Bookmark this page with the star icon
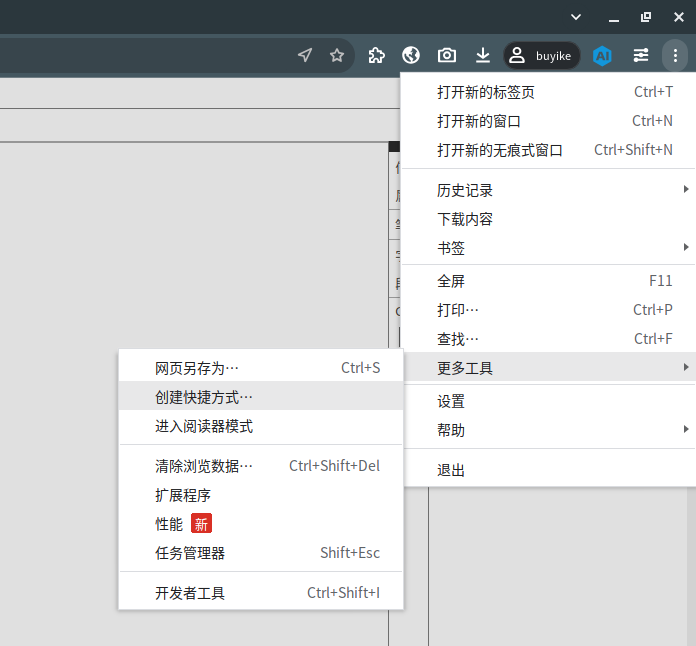 point(337,55)
